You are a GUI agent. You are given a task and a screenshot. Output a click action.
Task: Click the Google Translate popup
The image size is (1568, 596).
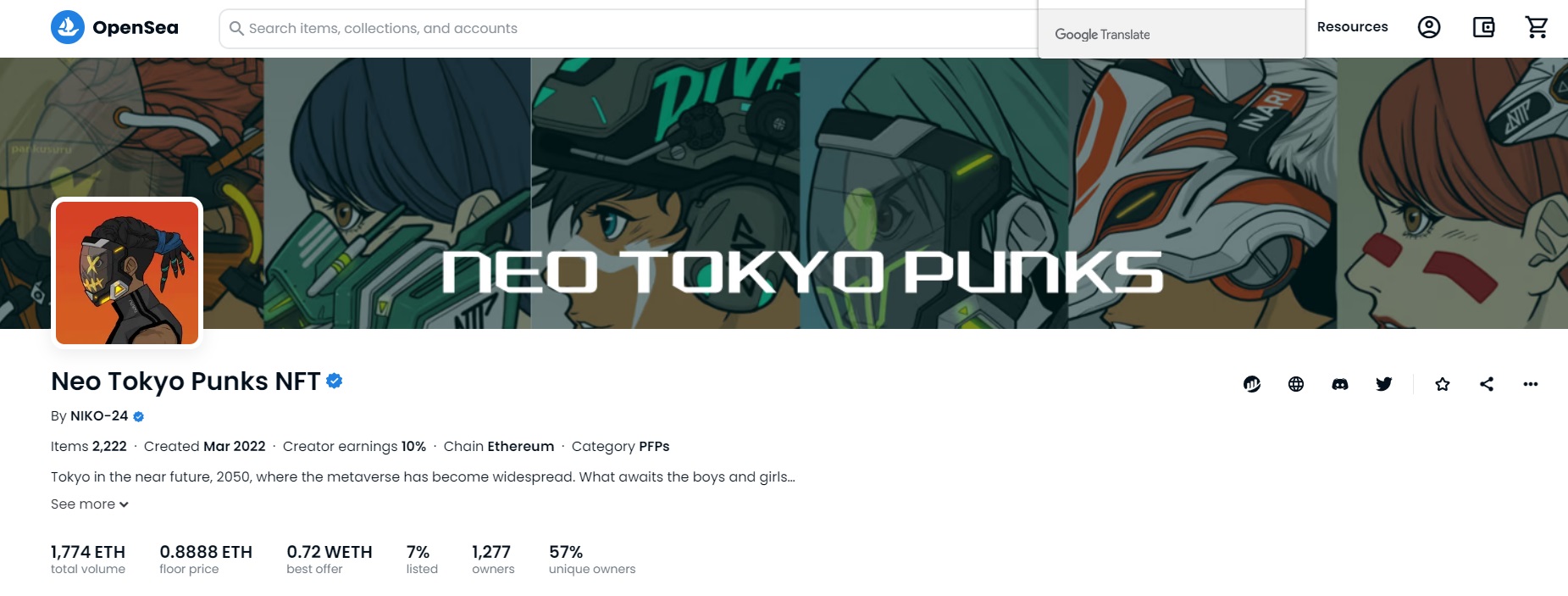(1172, 34)
